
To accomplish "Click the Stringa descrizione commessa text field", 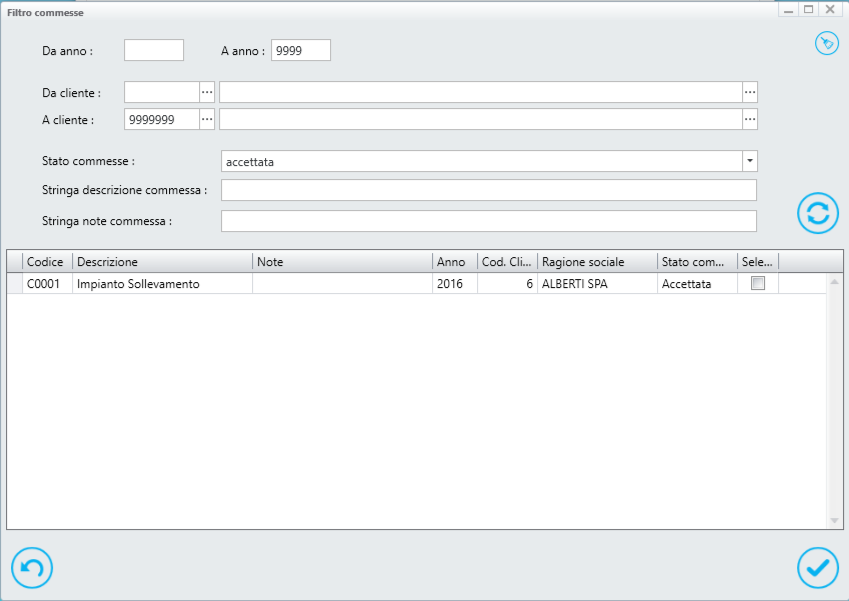I will (488, 190).
